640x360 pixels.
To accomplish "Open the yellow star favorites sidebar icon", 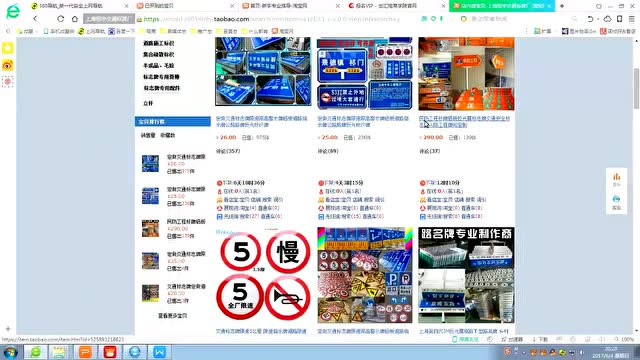I will pyautogui.click(x=7, y=48).
